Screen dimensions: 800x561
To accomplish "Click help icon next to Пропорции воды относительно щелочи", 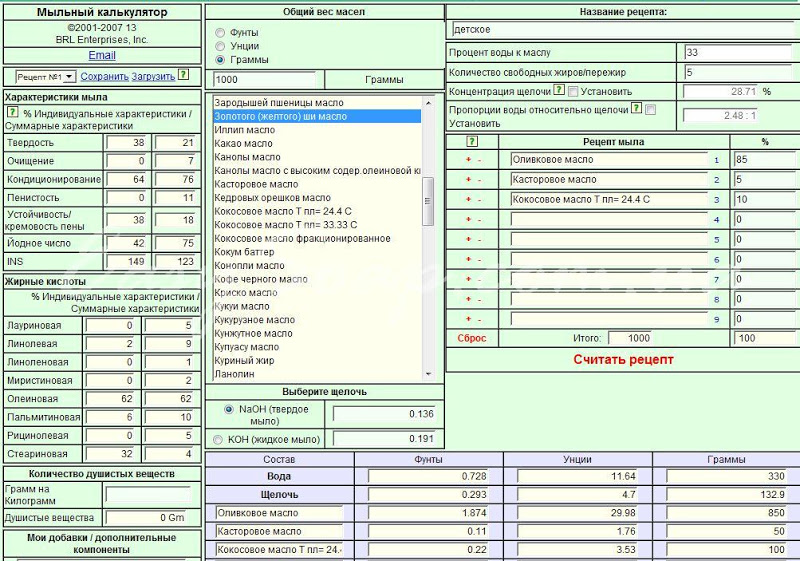I will click(636, 108).
